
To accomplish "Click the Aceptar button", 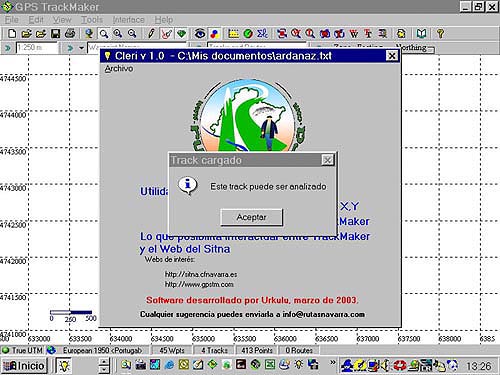I will (252, 217).
